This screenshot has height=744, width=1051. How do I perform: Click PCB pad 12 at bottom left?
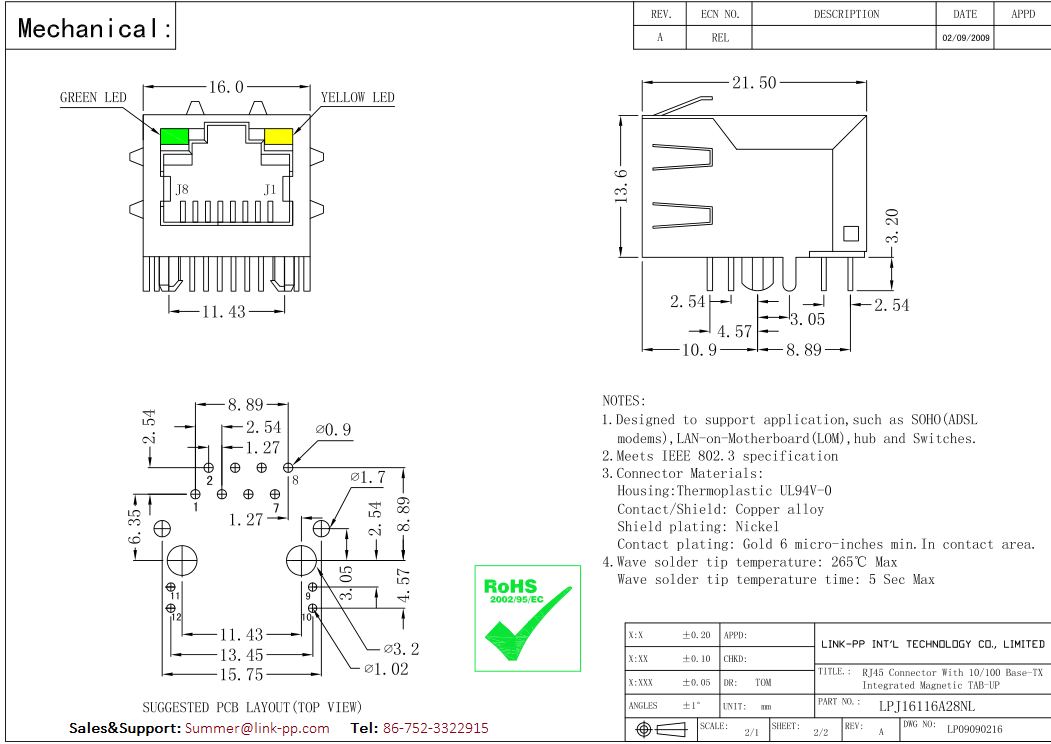pyautogui.click(x=170, y=608)
